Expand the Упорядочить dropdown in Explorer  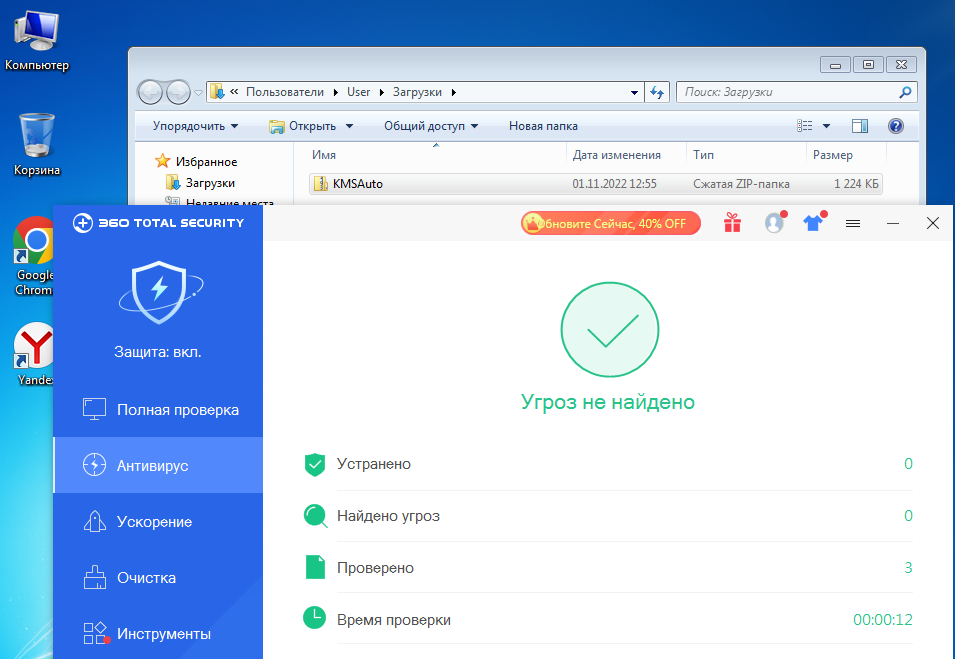(195, 126)
